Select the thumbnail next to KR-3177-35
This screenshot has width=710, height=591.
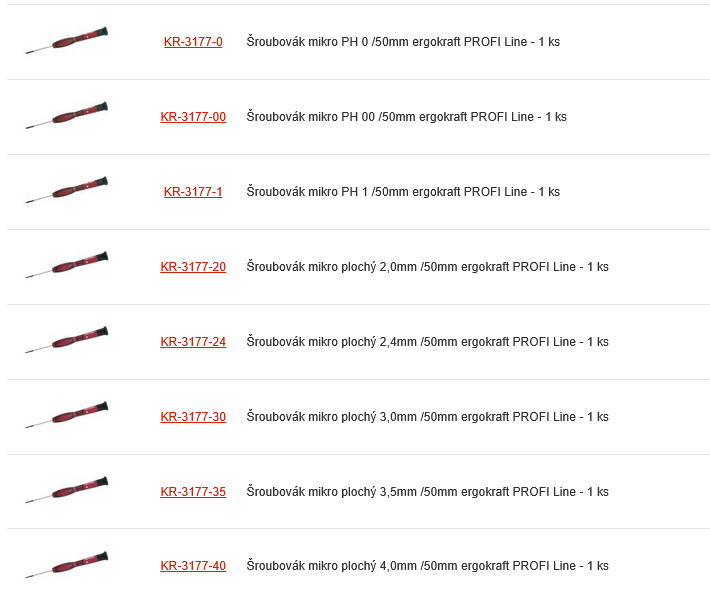(x=67, y=492)
